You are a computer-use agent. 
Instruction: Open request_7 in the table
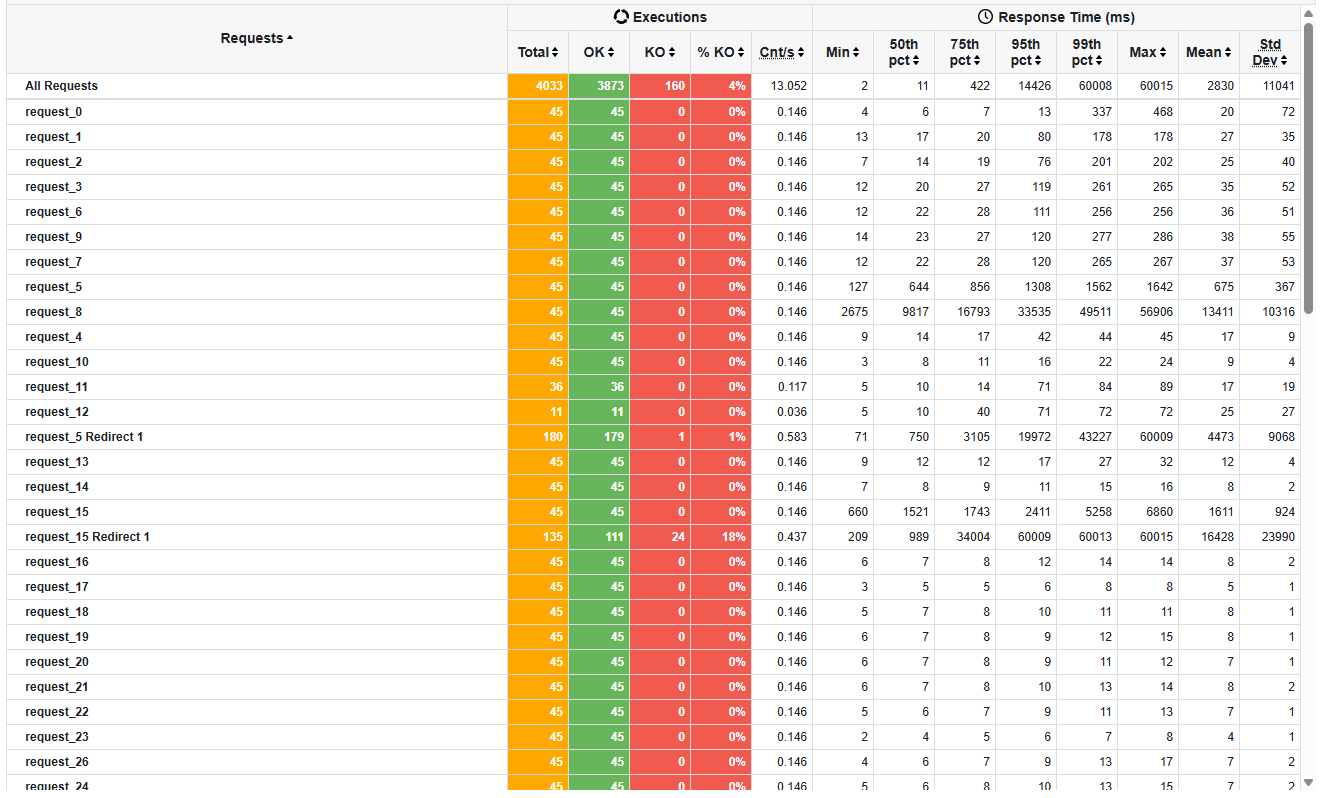point(54,262)
